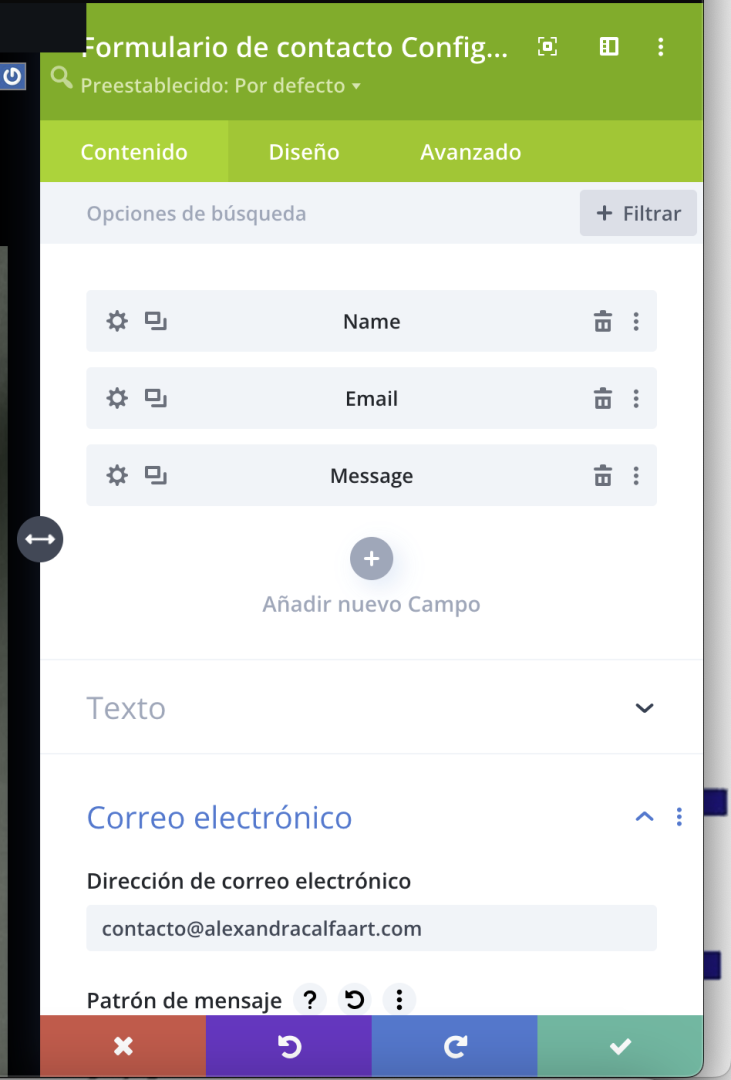Click the Filtrar button
This screenshot has width=731, height=1080.
point(638,213)
